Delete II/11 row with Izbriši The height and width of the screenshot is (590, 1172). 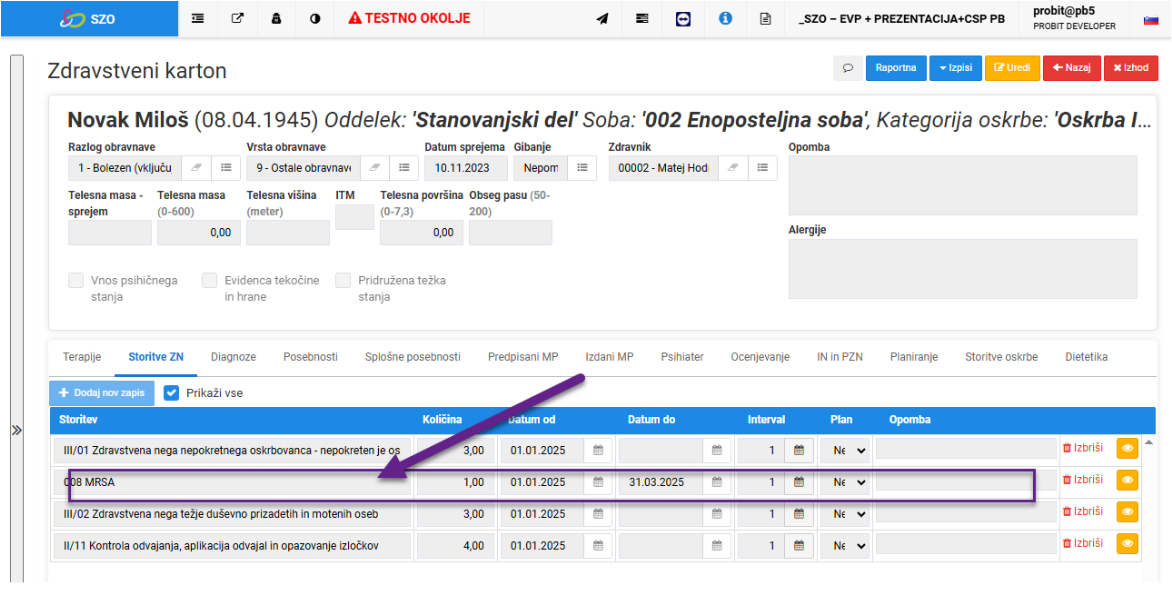[x=1083, y=543]
